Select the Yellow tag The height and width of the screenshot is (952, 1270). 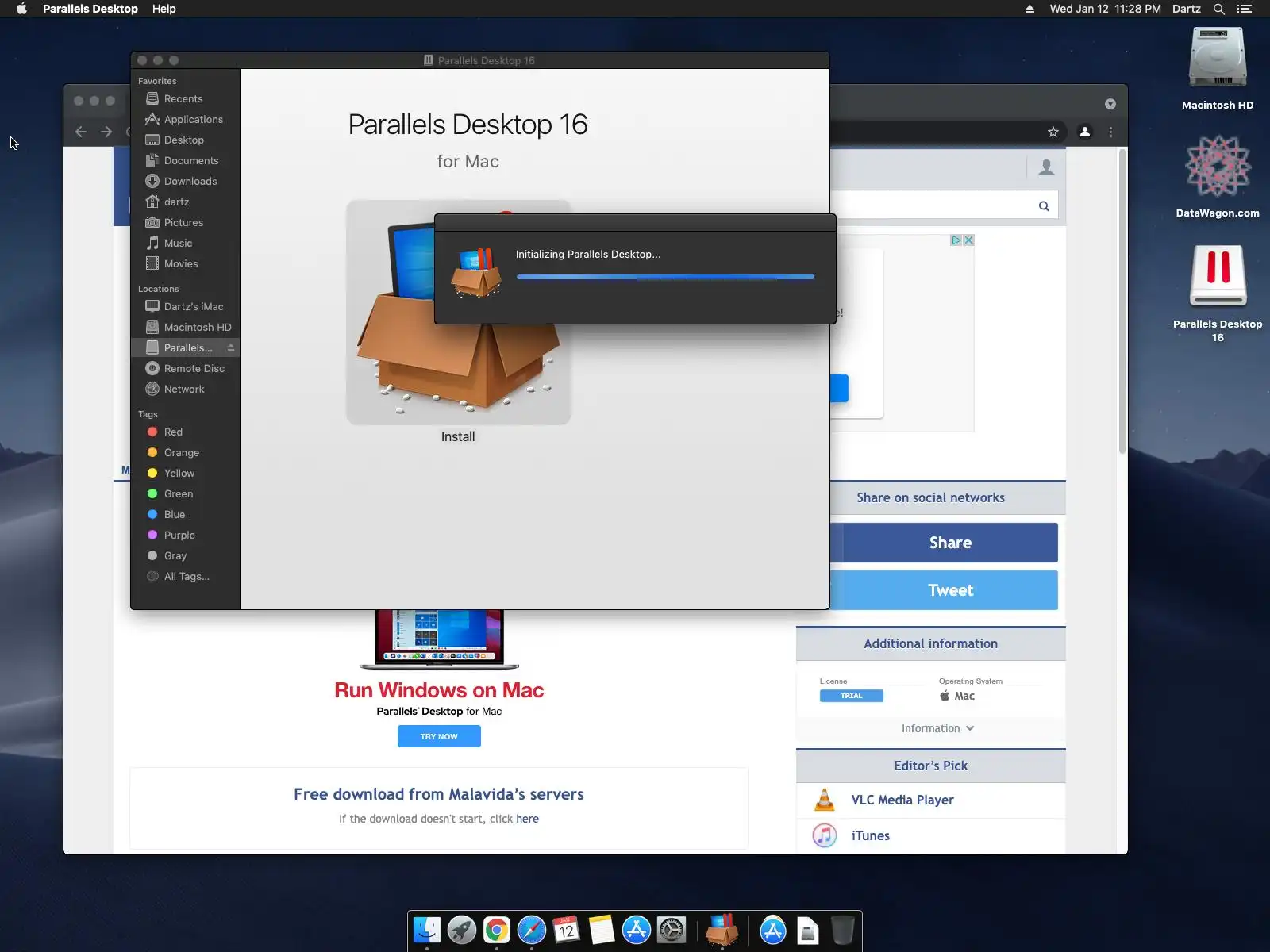coord(185,473)
